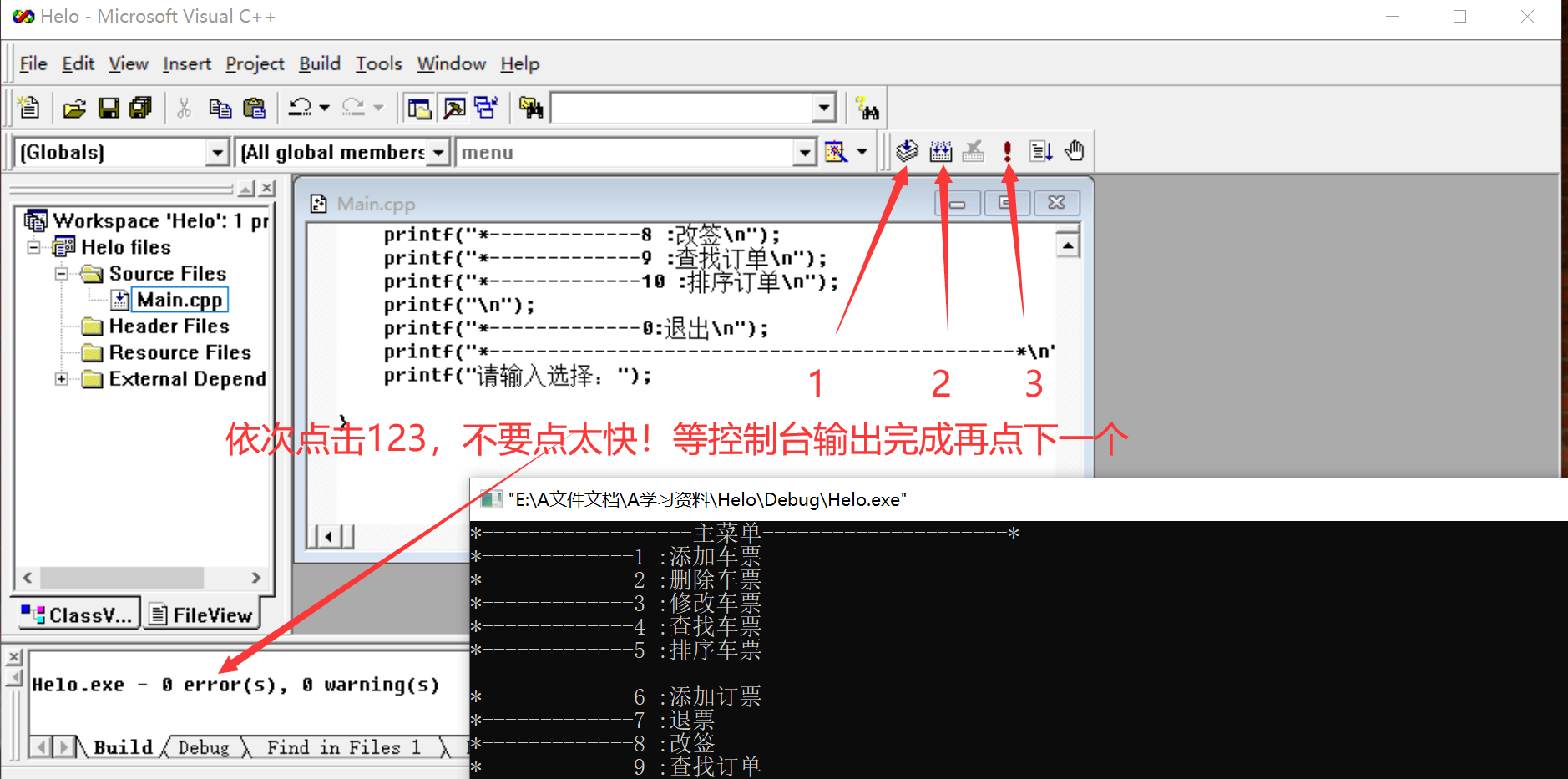The width and height of the screenshot is (1568, 779).
Task: Select the Resource Files folder
Action: pos(180,352)
